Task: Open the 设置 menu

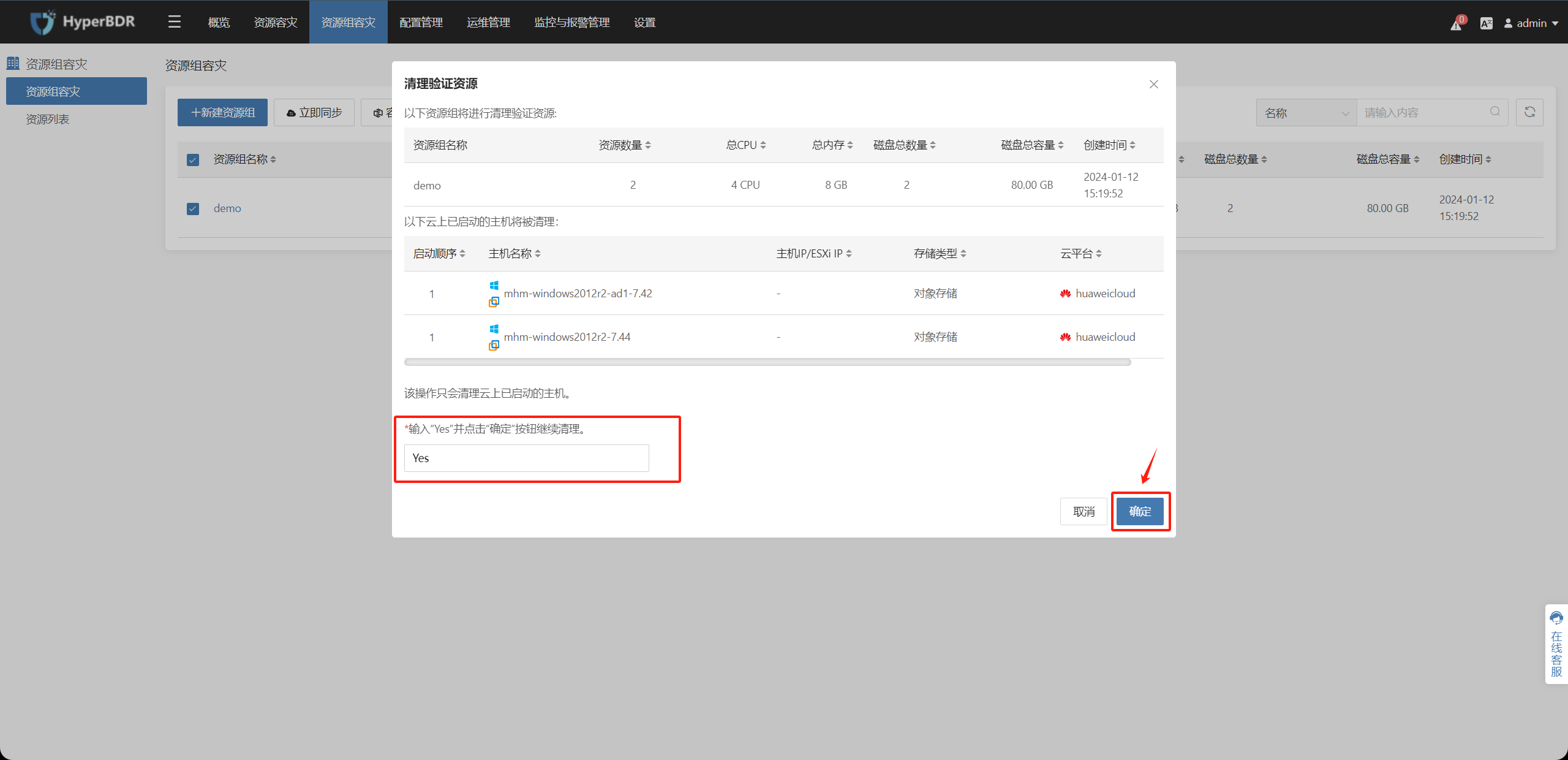Action: tap(645, 22)
